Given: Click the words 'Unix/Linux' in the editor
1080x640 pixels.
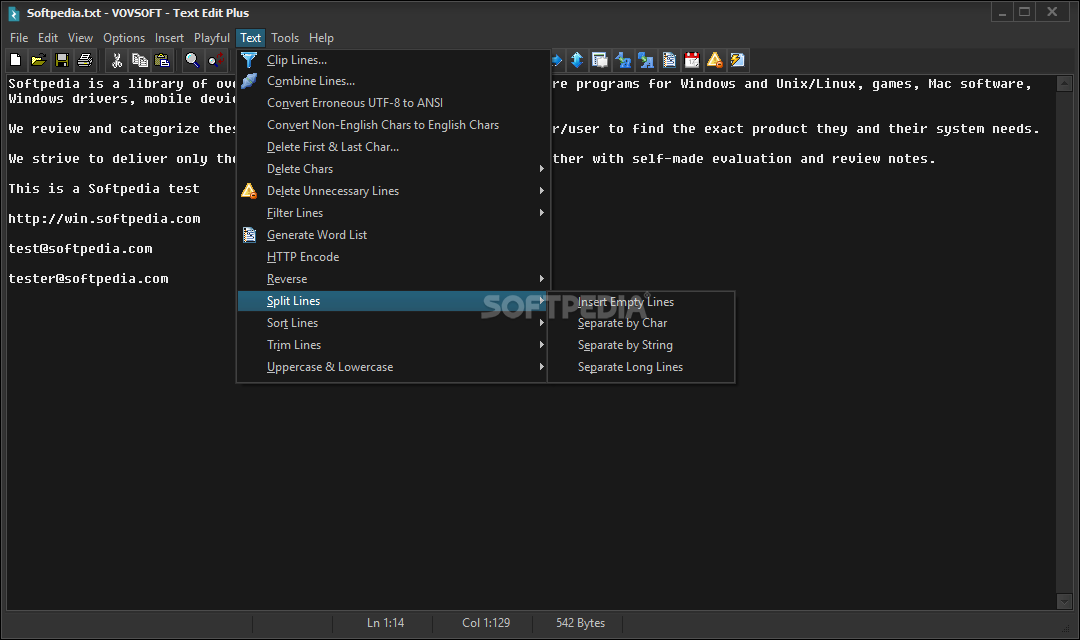Looking at the screenshot, I should pos(816,84).
